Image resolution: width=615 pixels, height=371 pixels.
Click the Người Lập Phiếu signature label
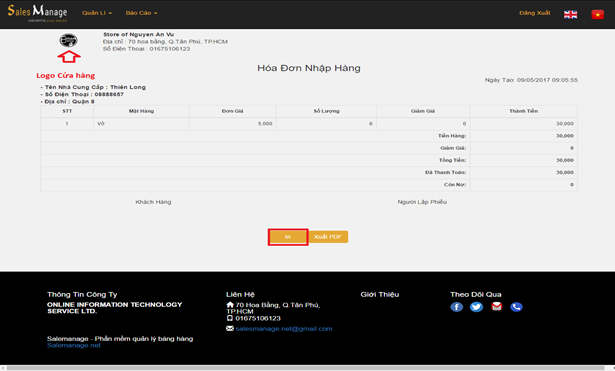point(422,202)
